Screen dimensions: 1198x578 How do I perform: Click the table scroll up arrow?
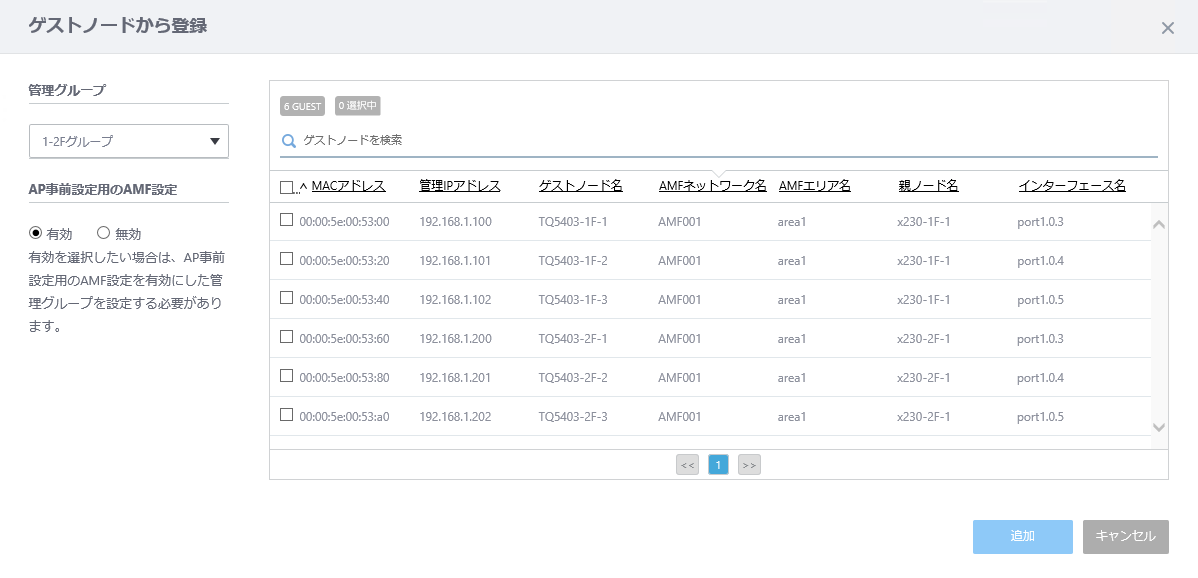1158,224
